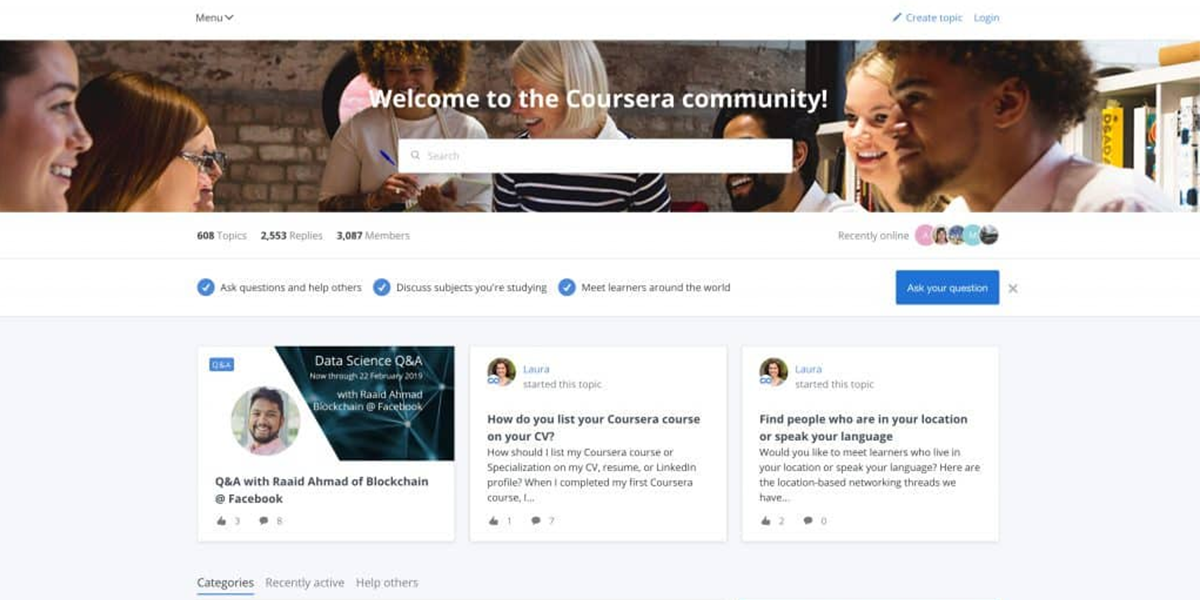This screenshot has width=1200, height=600.
Task: Click the magnifier icon in search bar
Action: [x=415, y=156]
